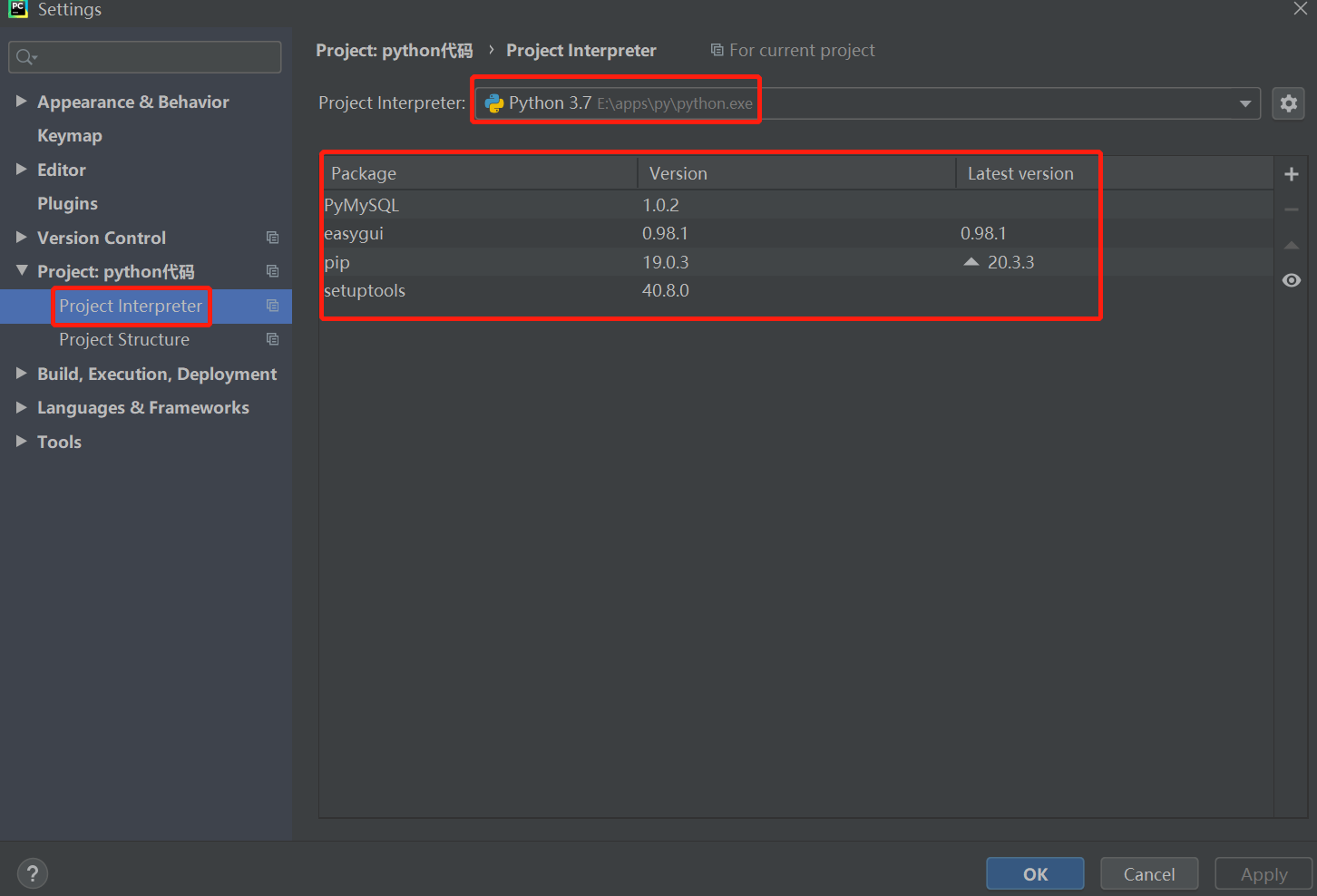Click the For current project icon
Image resolution: width=1317 pixels, height=896 pixels.
pos(717,50)
